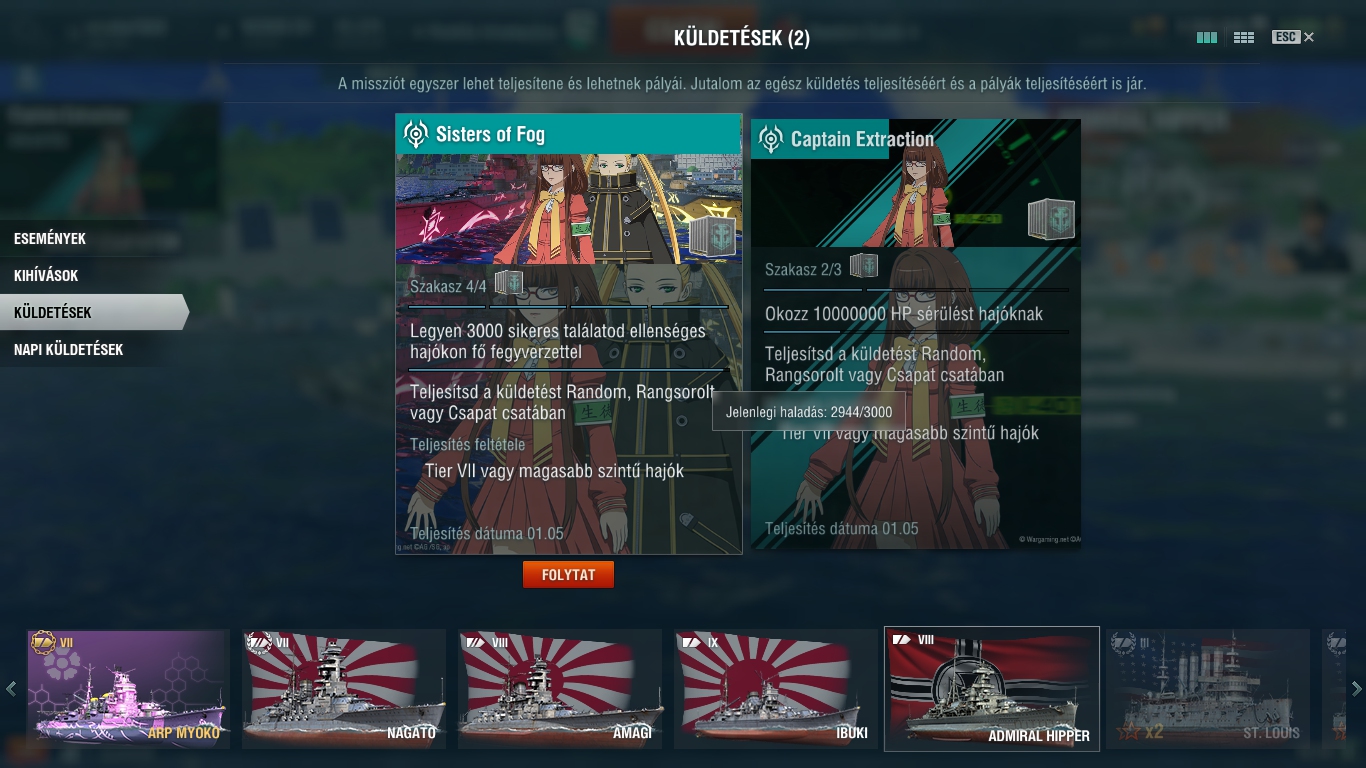Click the Sisters of Fog stage progress bar
1366x768 pixels.
pyautogui.click(x=568, y=307)
